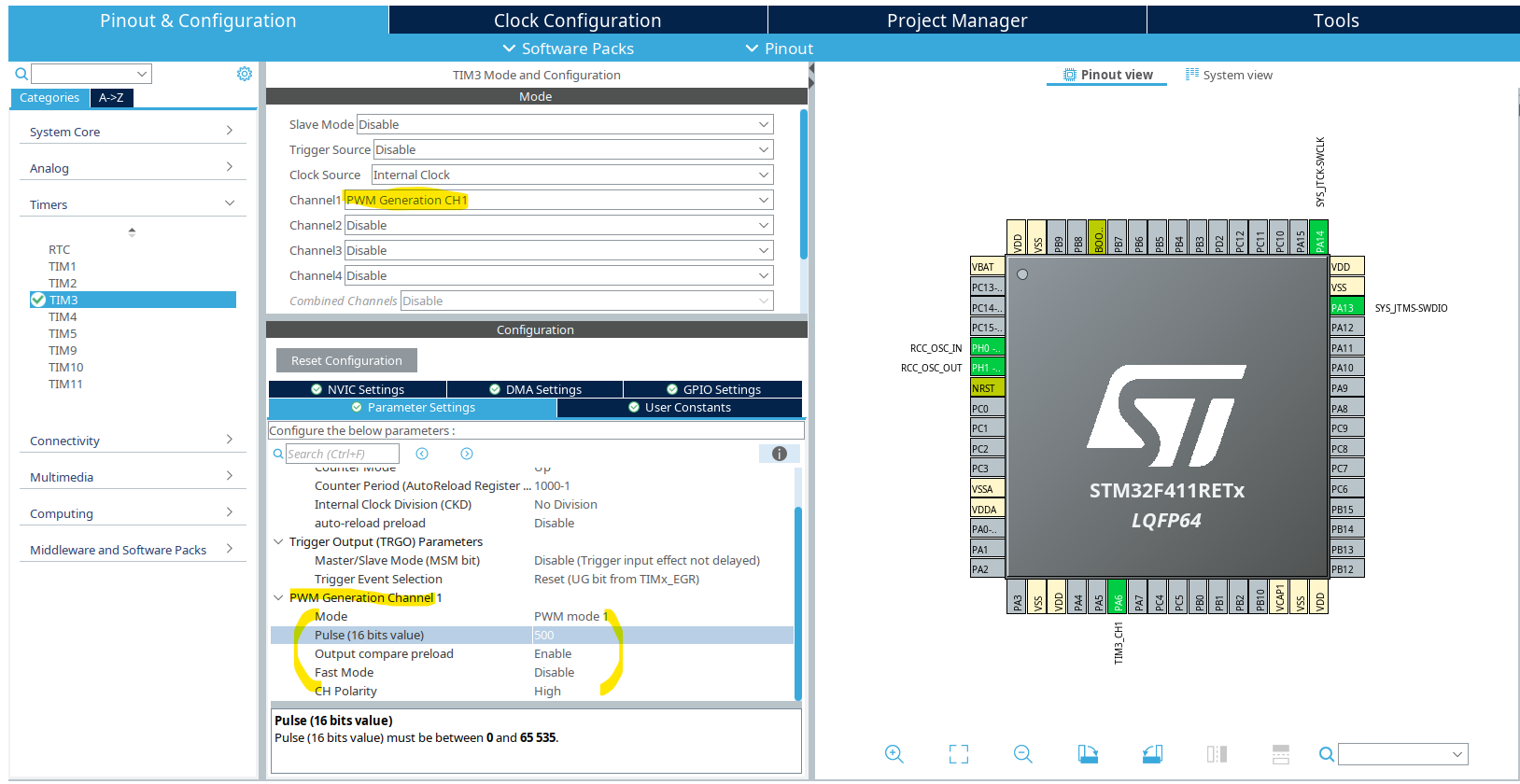Click the Pinout view icon
1520x784 pixels.
tap(1070, 75)
